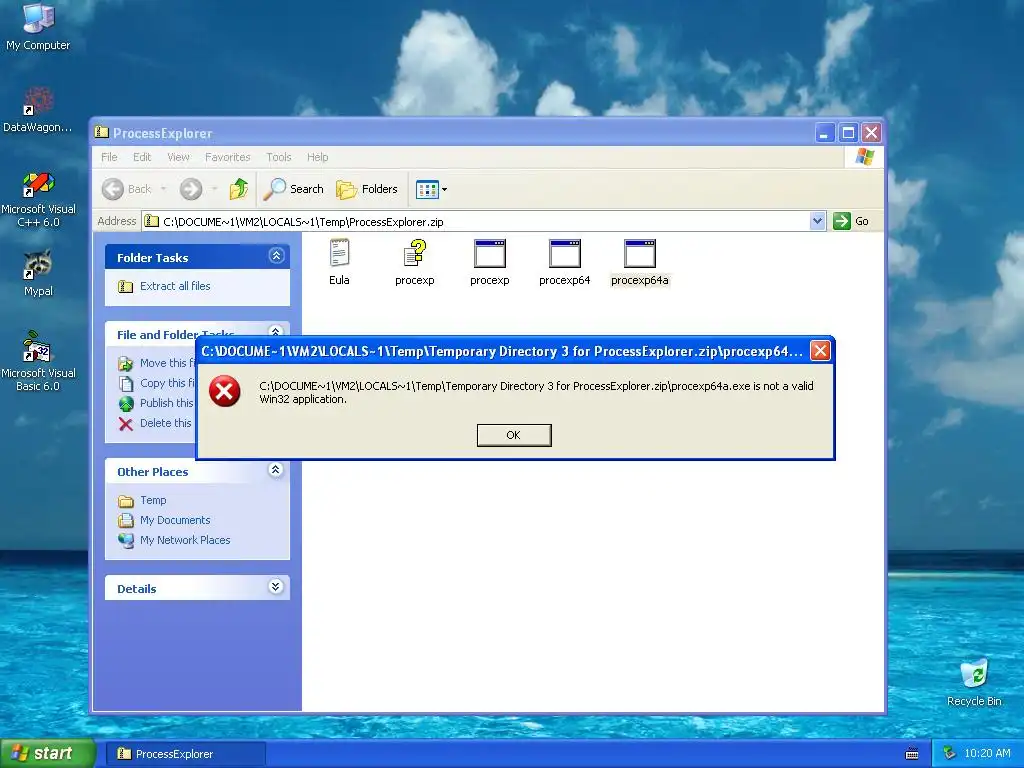Go up one folder level
Image resolution: width=1024 pixels, height=768 pixels.
click(239, 189)
